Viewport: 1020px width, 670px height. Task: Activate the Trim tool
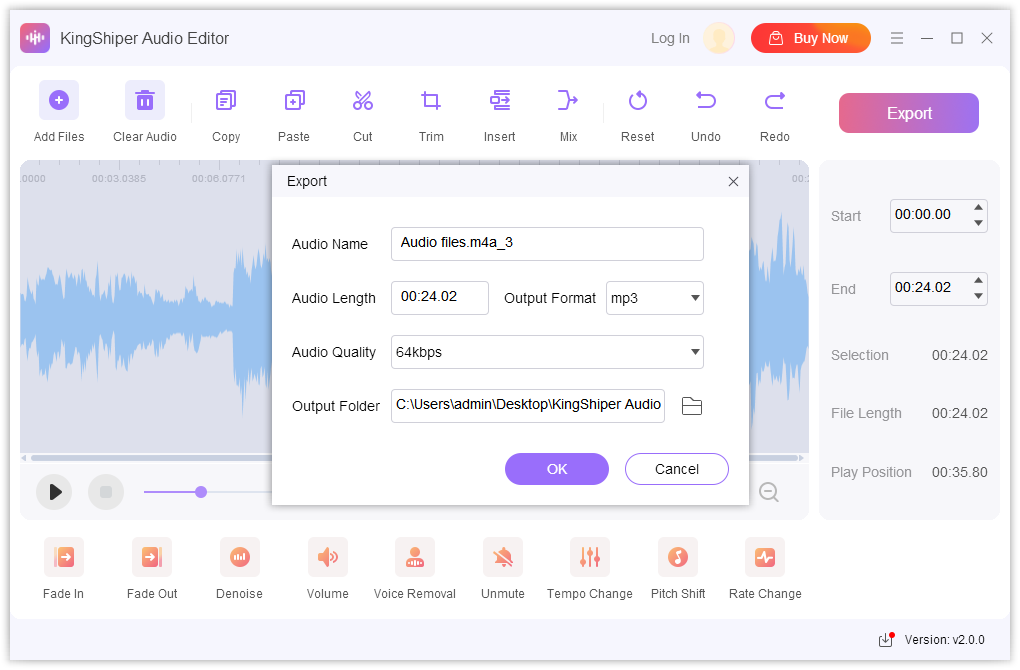[x=431, y=101]
